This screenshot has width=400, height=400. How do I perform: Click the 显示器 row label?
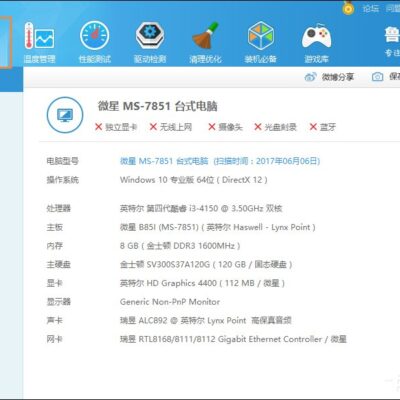(58, 302)
